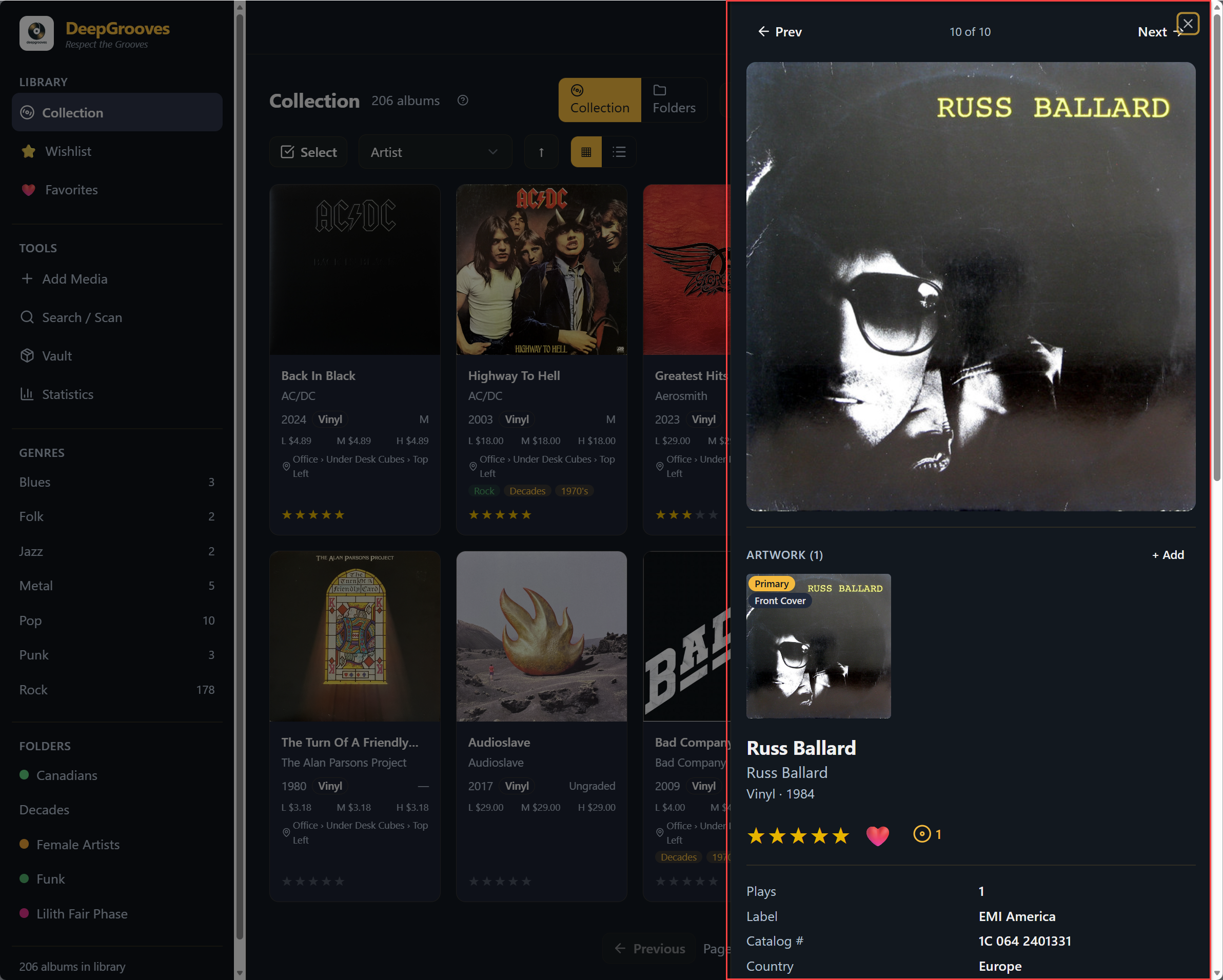This screenshot has height=980, width=1223.
Task: Filter by Blues genre
Action: (117, 482)
